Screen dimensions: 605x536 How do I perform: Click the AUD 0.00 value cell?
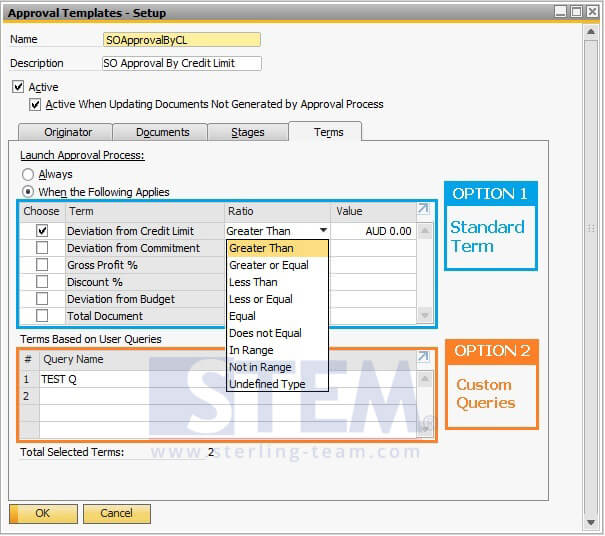tap(373, 231)
